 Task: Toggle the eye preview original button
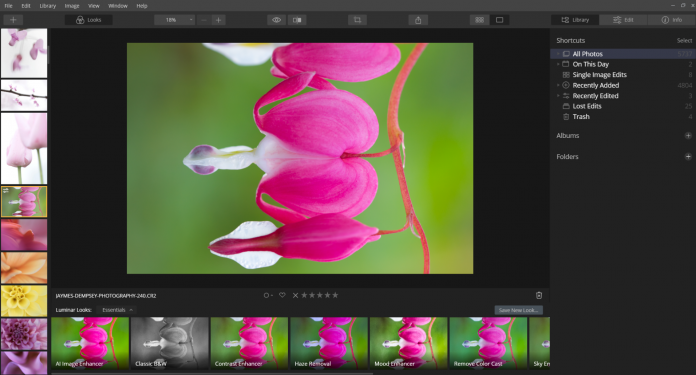(x=277, y=20)
